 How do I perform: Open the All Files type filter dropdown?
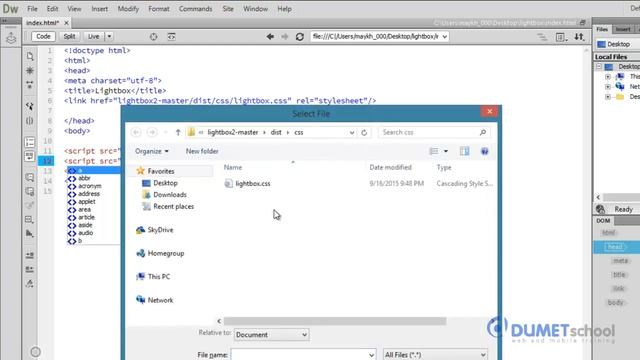coord(435,354)
